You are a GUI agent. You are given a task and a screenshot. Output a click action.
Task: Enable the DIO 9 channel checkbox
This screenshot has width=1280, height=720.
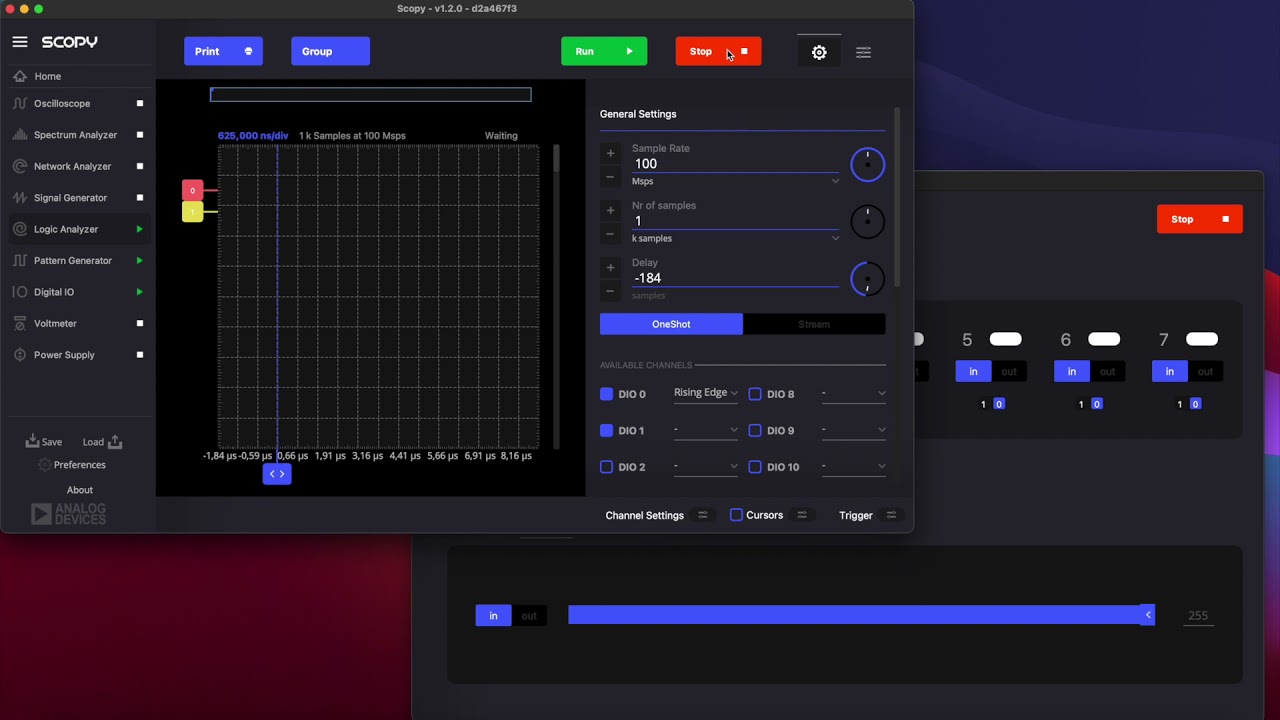pyautogui.click(x=755, y=430)
